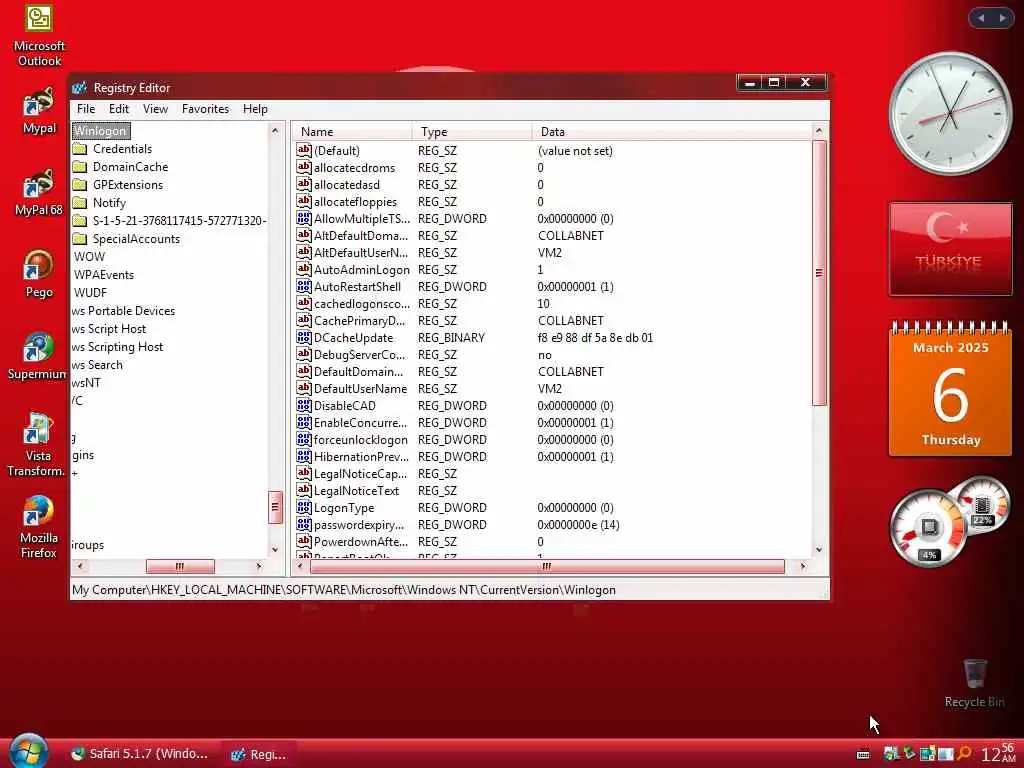Viewport: 1024px width, 768px height.
Task: Open the Mypal desktop shortcut
Action: pyautogui.click(x=39, y=110)
